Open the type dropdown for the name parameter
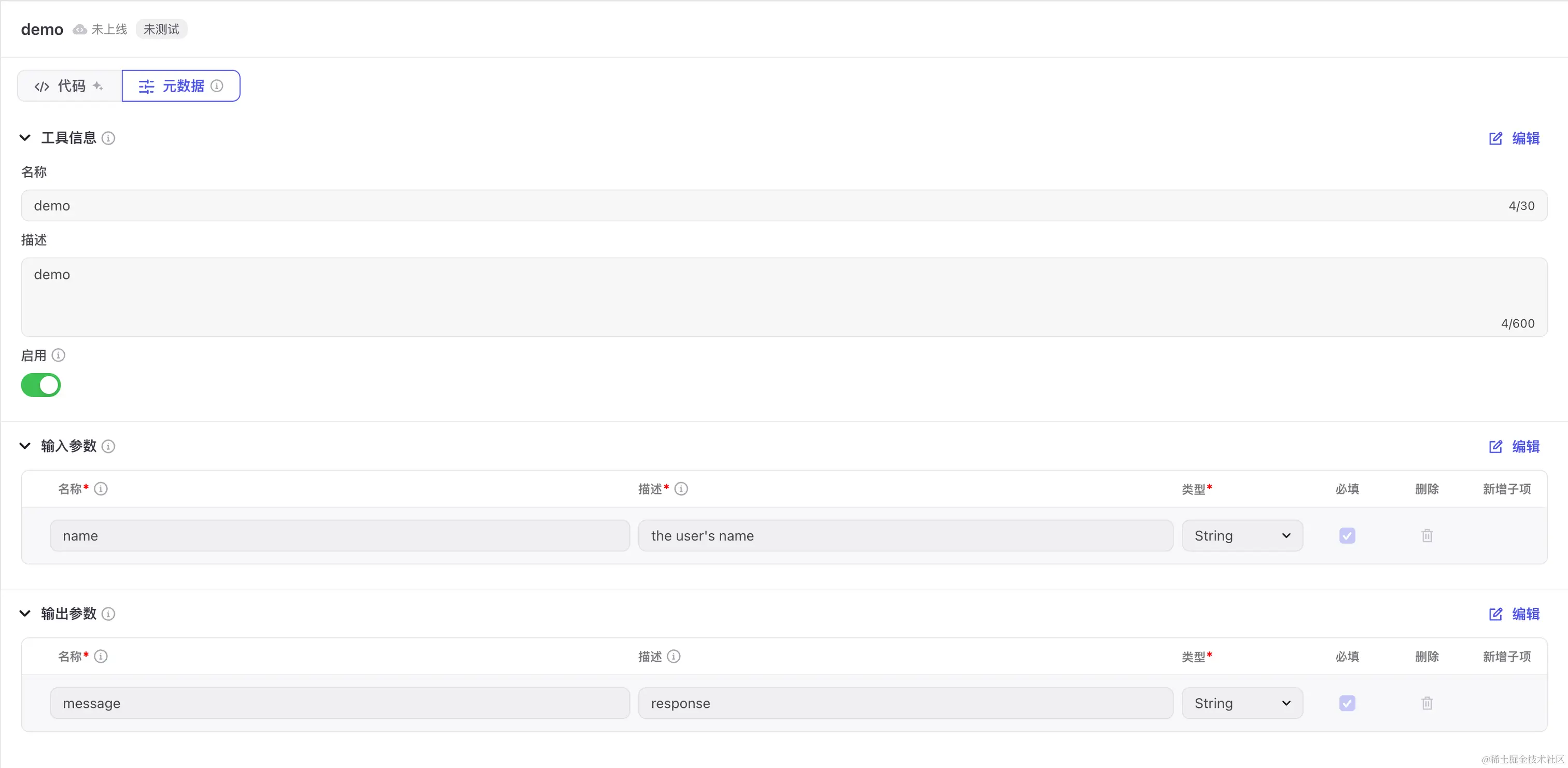Viewport: 1568px width, 768px height. (1242, 535)
